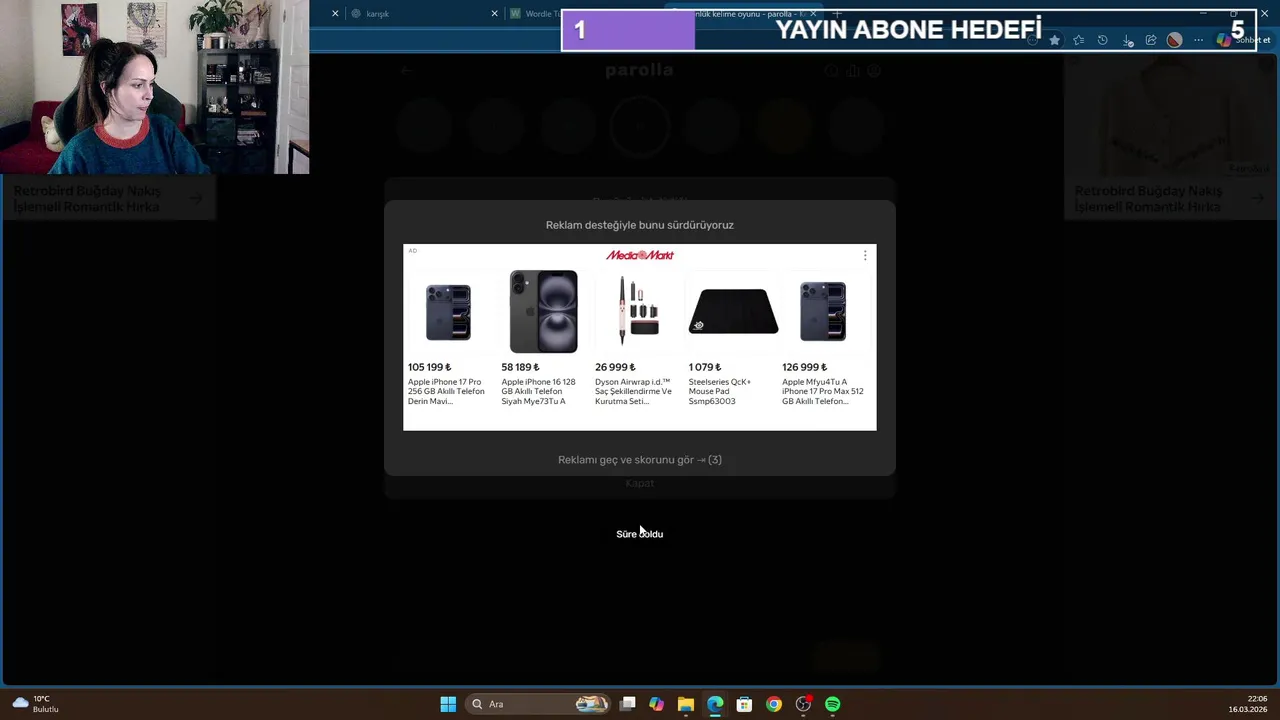Click the 1 079 ₺ price
Viewport: 1280px width, 720px height.
point(704,367)
